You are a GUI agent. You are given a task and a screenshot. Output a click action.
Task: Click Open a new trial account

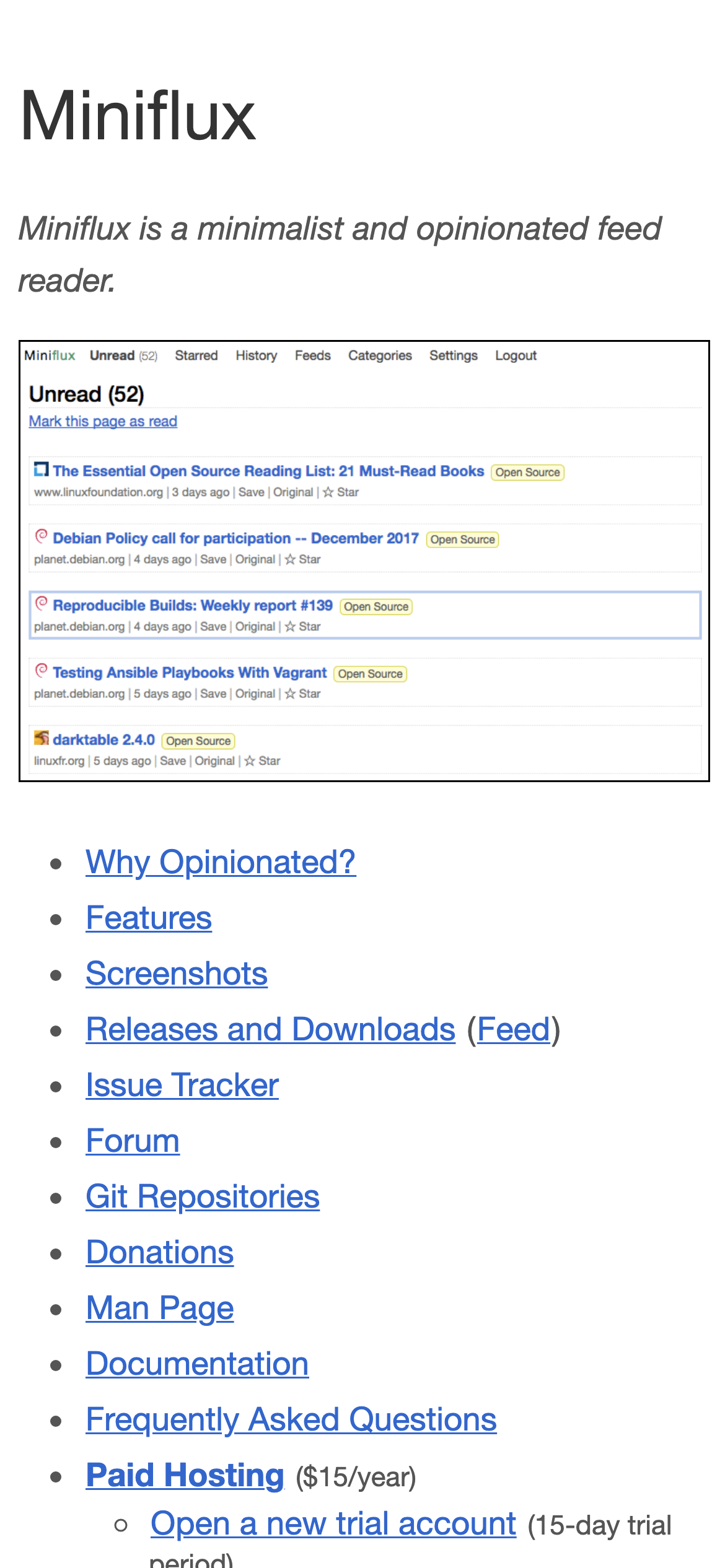tap(333, 1523)
